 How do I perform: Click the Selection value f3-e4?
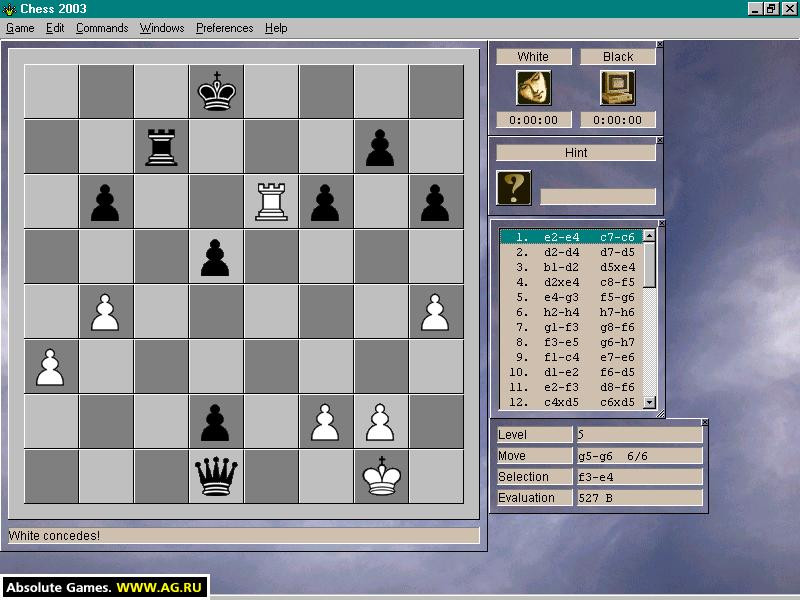tap(640, 477)
